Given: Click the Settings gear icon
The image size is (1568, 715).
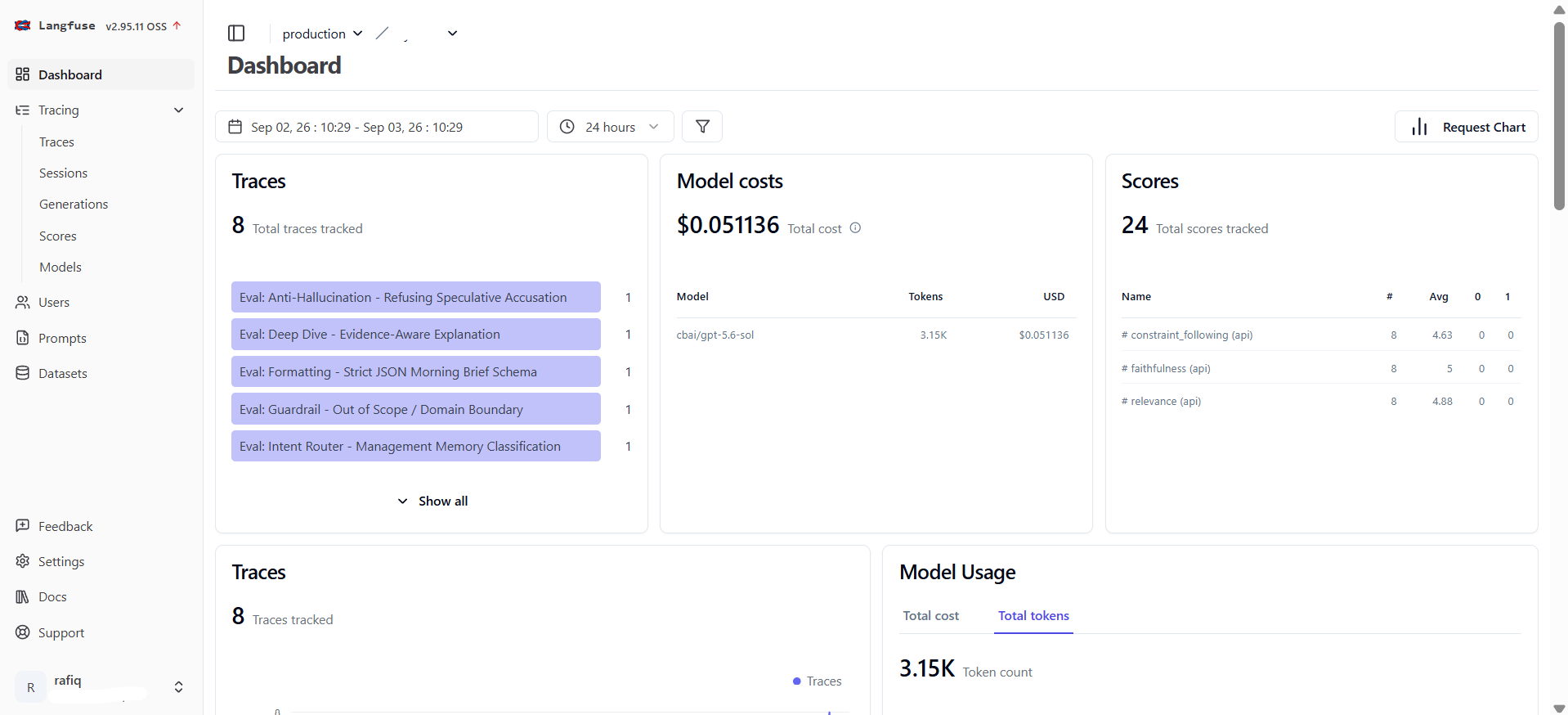Looking at the screenshot, I should pos(23,561).
